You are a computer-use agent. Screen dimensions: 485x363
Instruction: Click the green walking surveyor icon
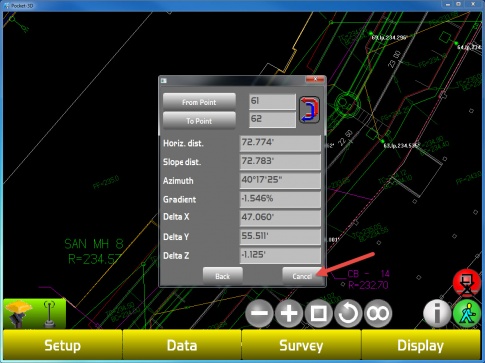pos(467,314)
